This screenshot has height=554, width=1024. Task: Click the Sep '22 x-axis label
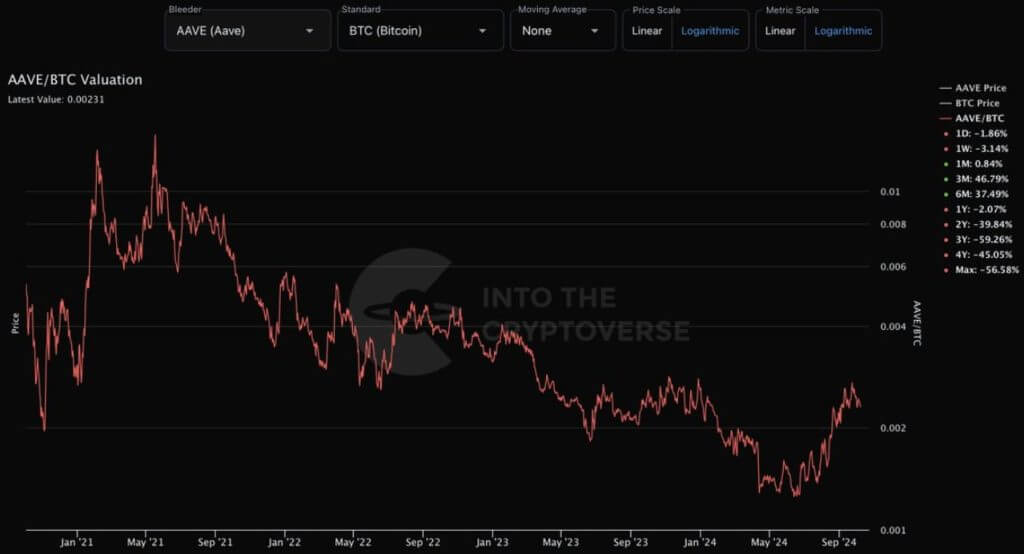pyautogui.click(x=423, y=542)
